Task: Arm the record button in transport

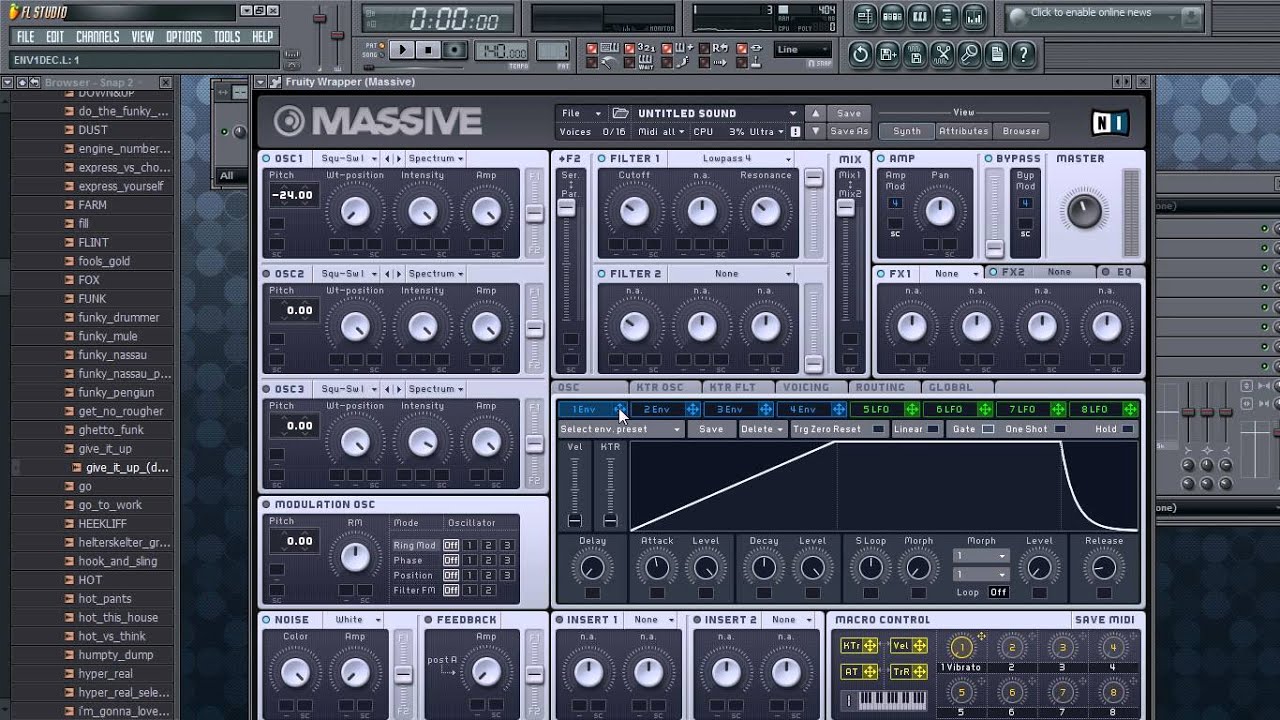Action: [x=455, y=50]
